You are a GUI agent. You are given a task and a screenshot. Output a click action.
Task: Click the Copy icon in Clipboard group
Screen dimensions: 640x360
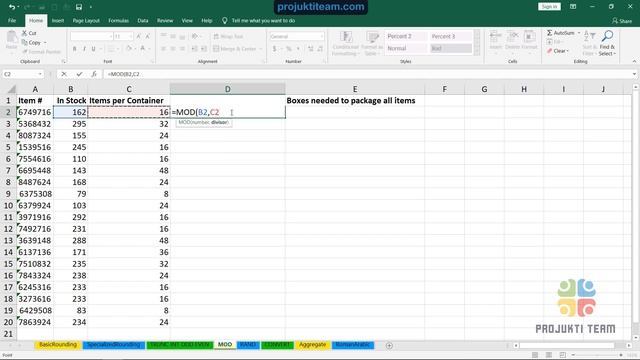click(x=24, y=42)
